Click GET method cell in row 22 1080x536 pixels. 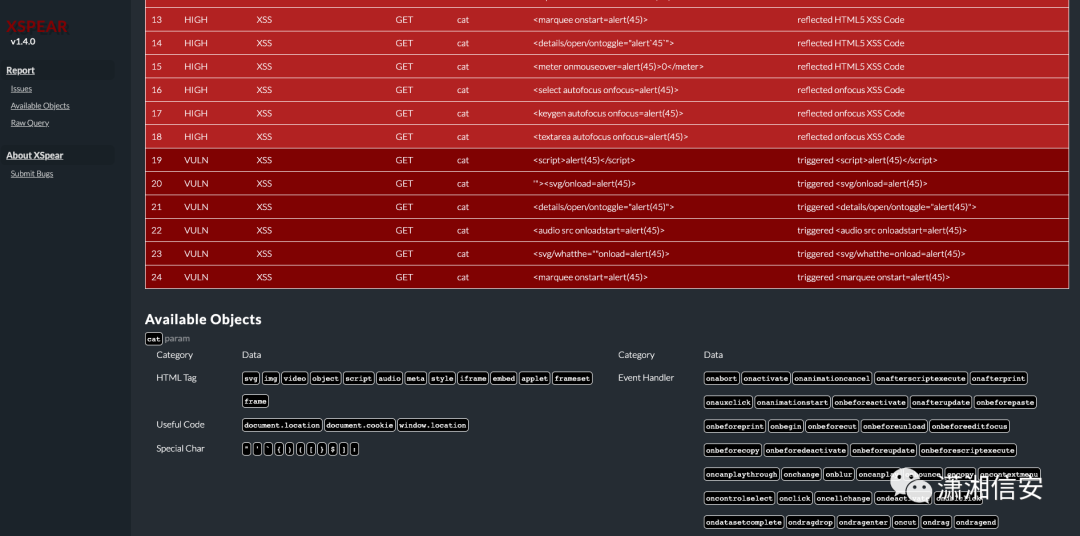404,230
